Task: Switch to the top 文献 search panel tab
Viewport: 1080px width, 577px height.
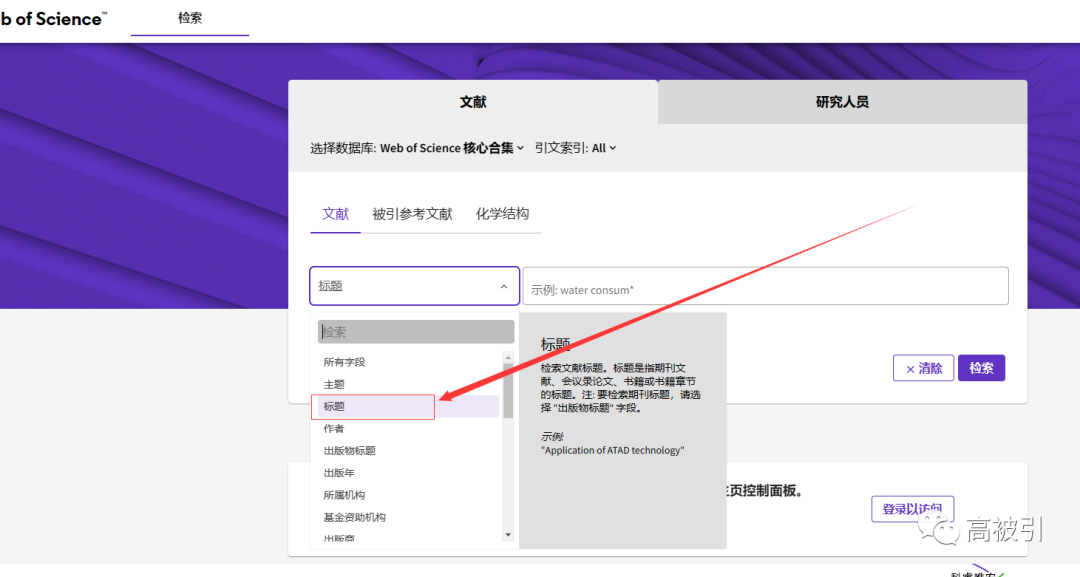Action: point(473,102)
